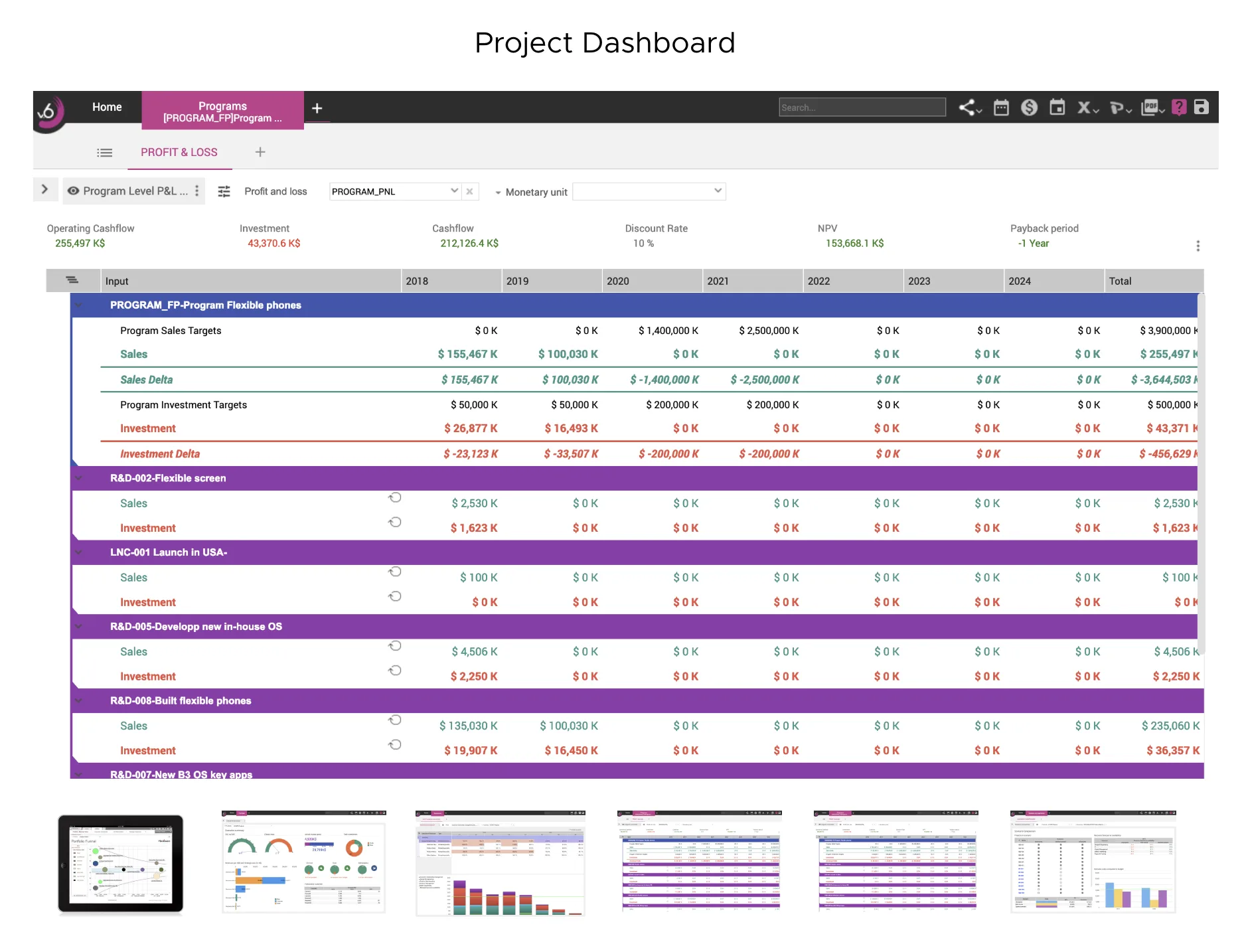The image size is (1244, 952).
Task: Click the table vertical scrollbar
Action: pos(1201,475)
